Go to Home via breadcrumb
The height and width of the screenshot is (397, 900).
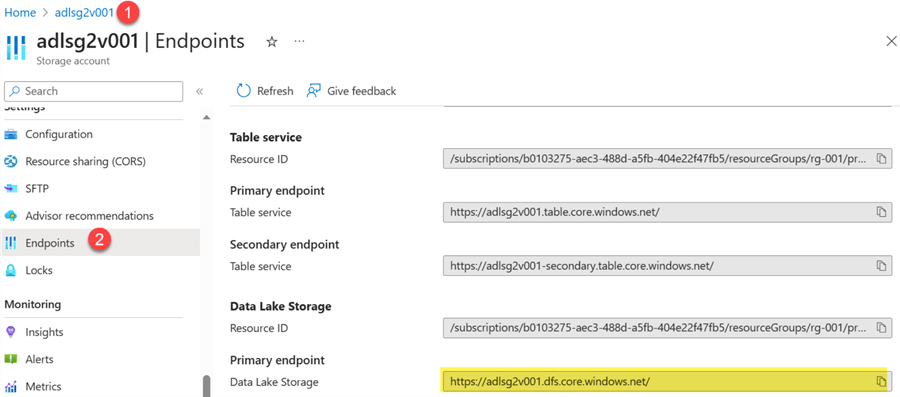tap(20, 13)
